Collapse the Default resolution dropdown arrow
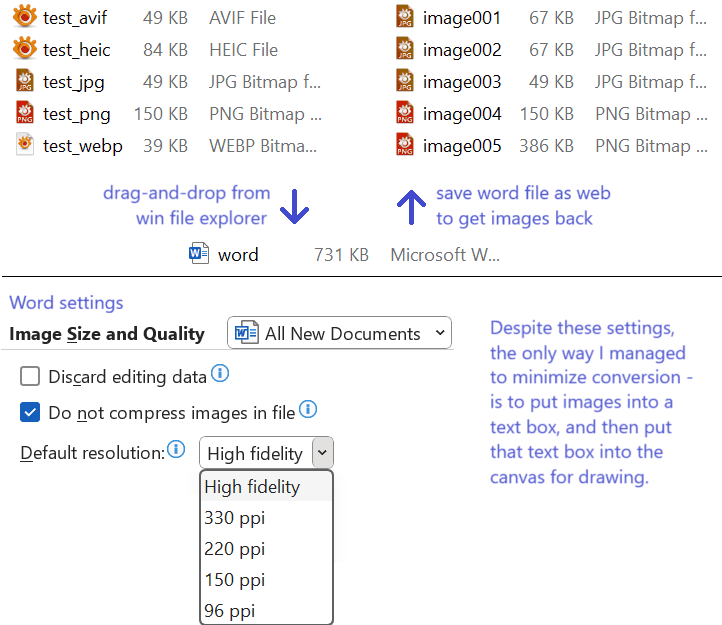 coord(322,453)
